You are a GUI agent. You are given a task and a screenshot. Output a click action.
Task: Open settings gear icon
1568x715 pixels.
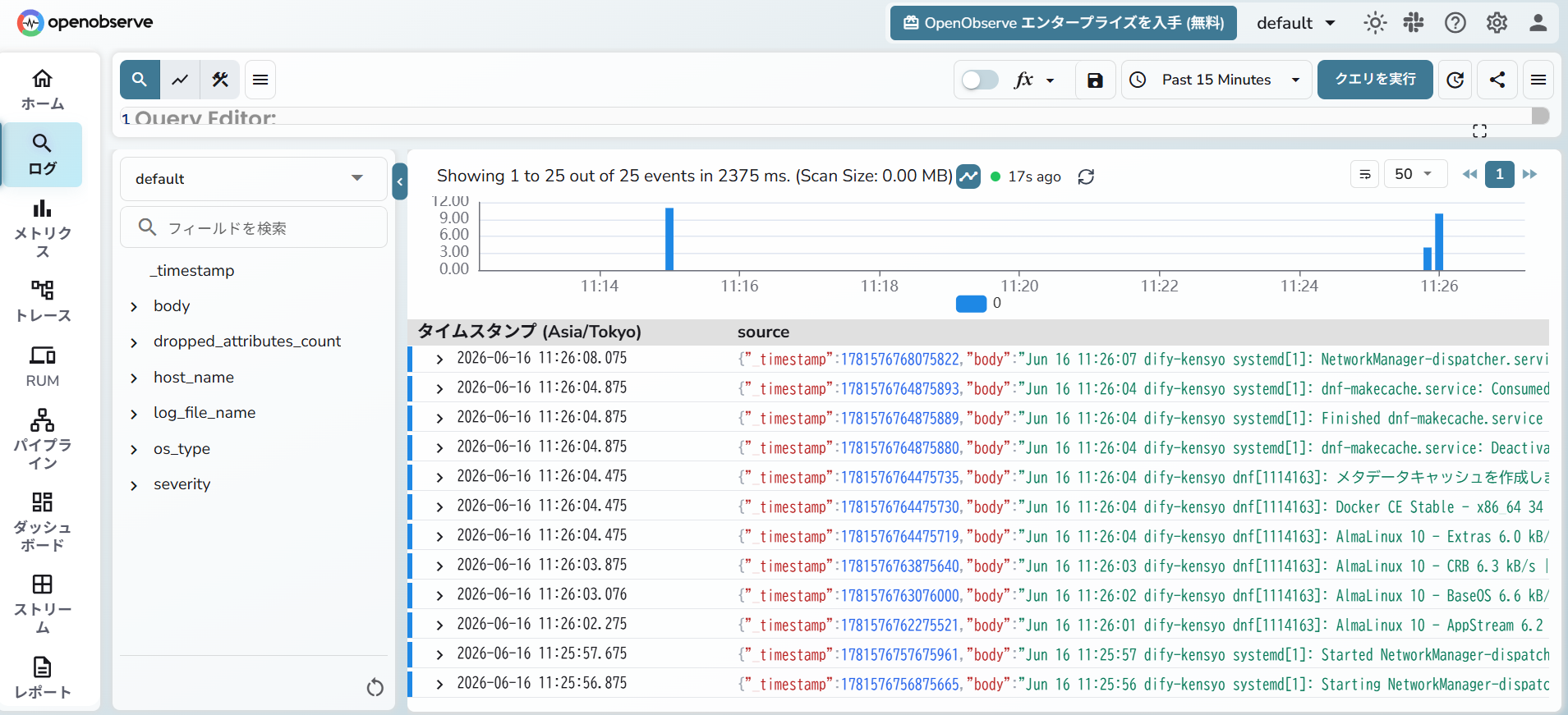[x=1497, y=23]
